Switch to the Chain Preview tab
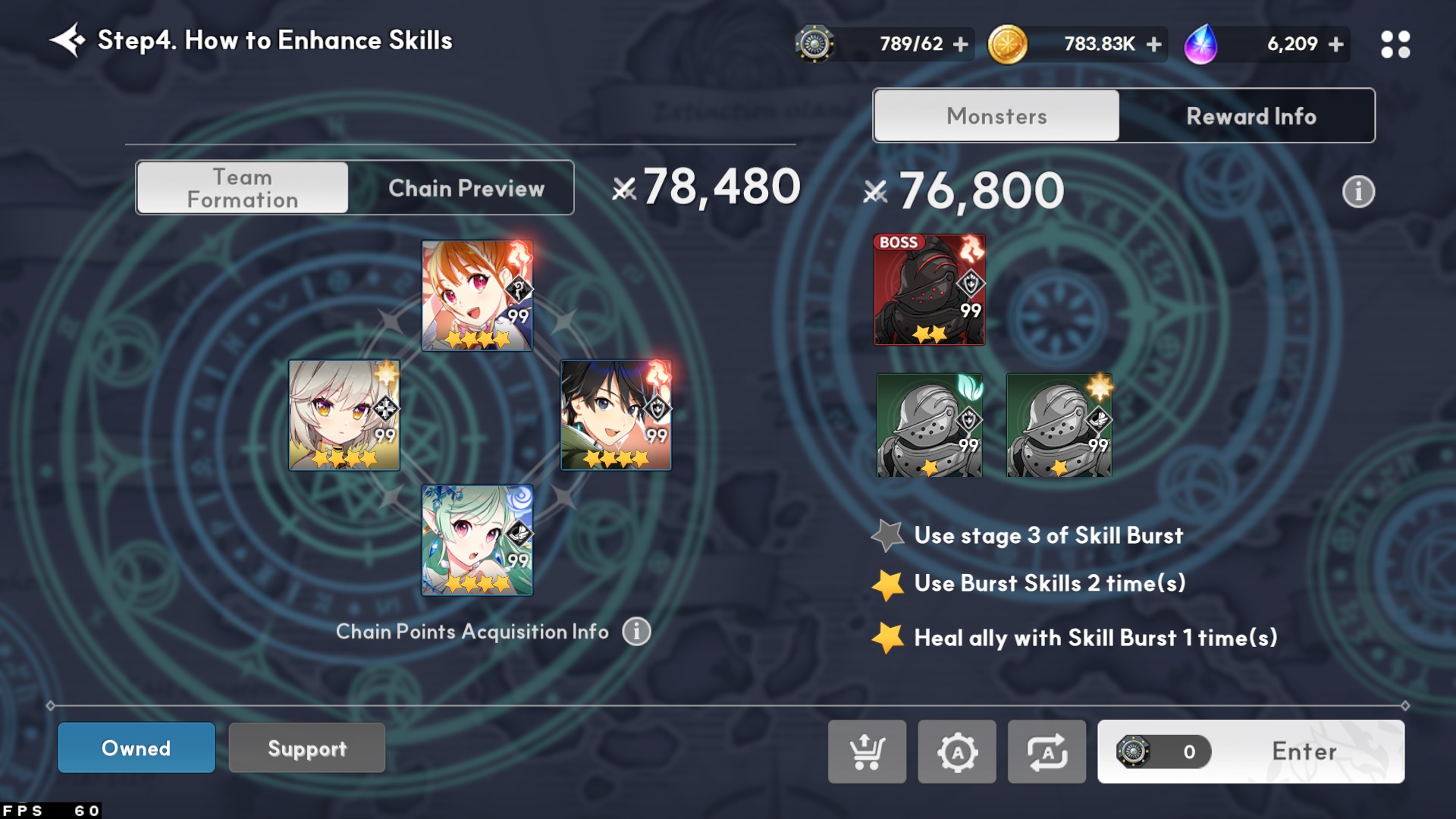This screenshot has width=1456, height=819. [x=466, y=187]
